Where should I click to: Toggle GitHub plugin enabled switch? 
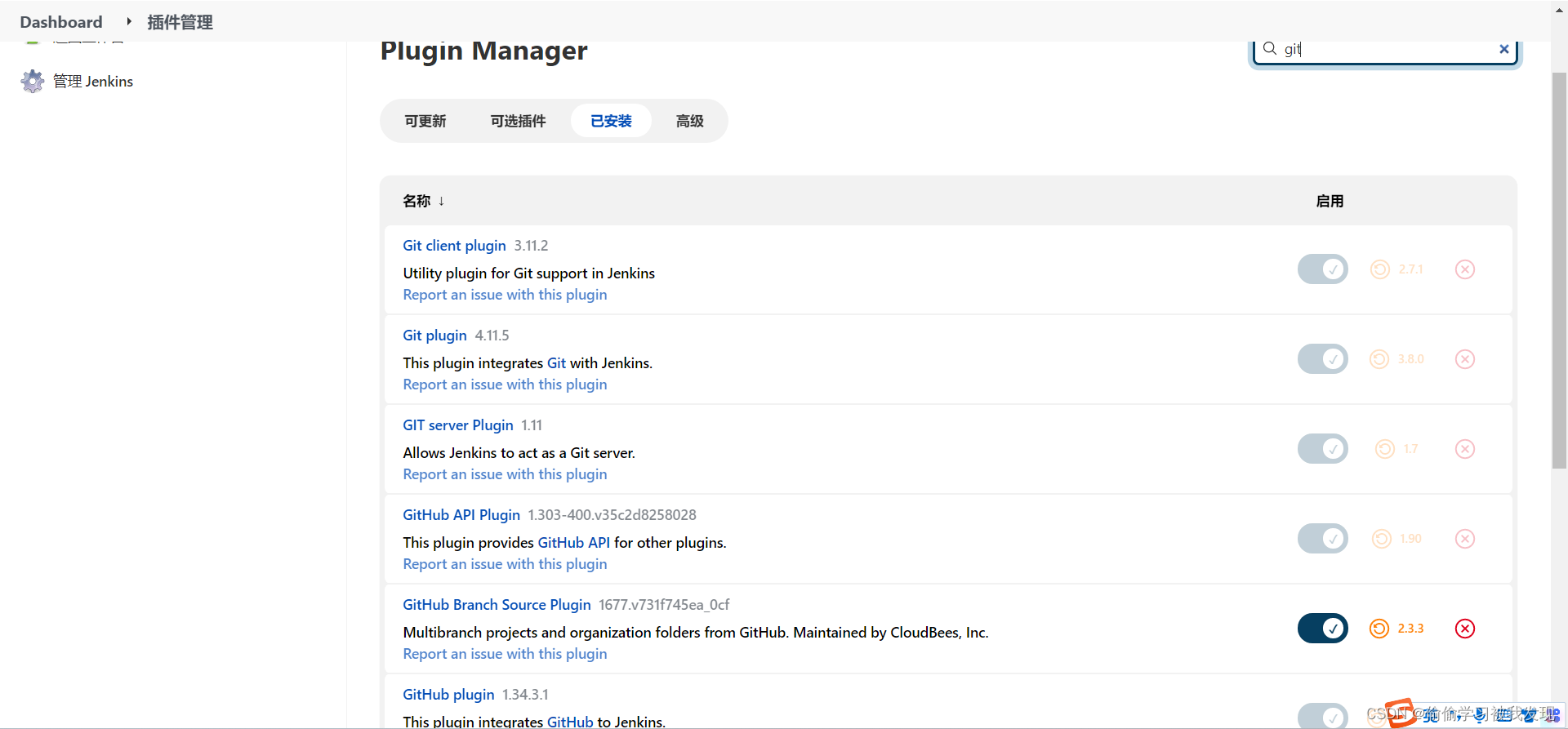tap(1323, 717)
